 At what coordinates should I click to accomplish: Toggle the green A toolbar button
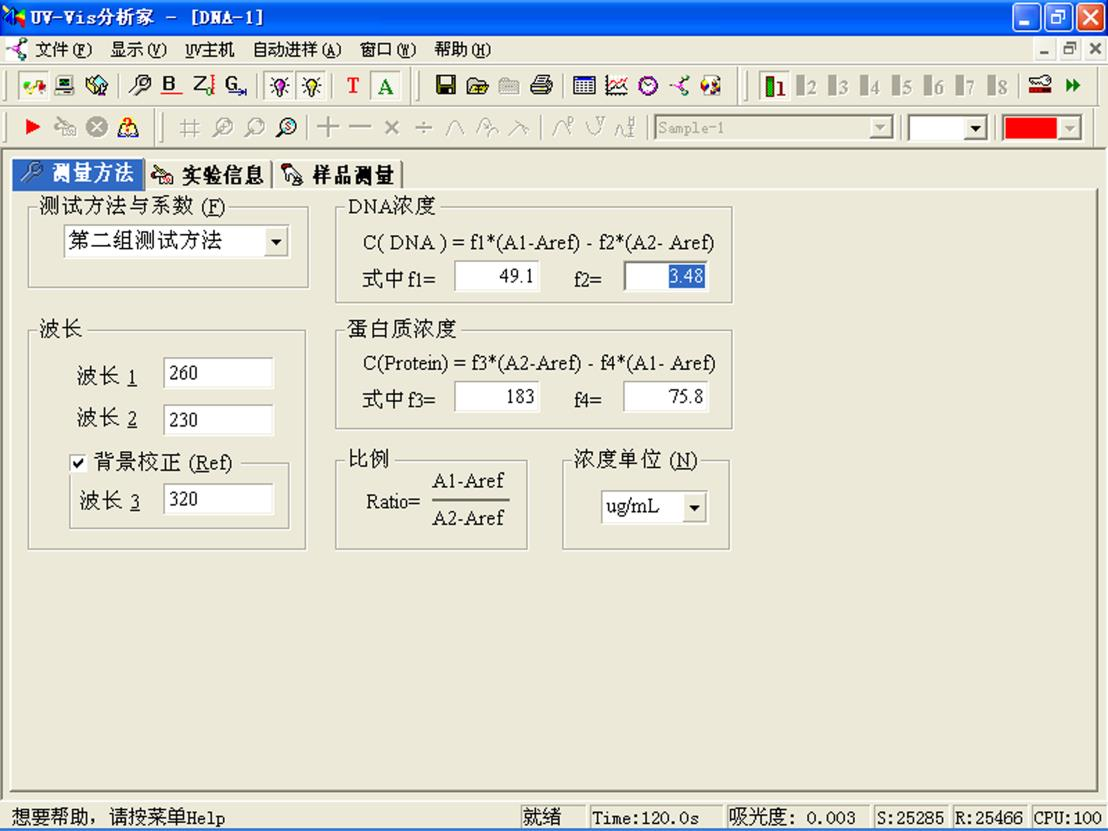click(385, 86)
